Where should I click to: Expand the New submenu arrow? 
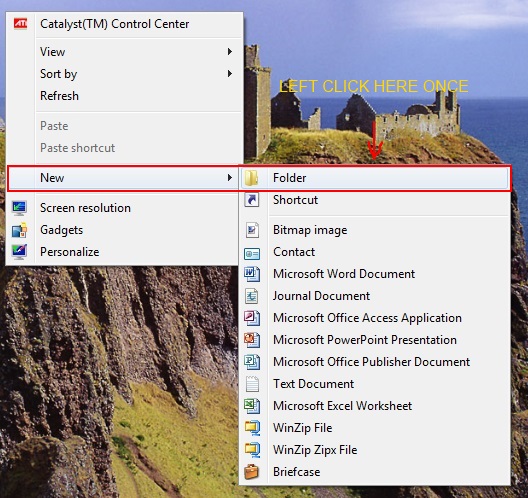click(230, 177)
